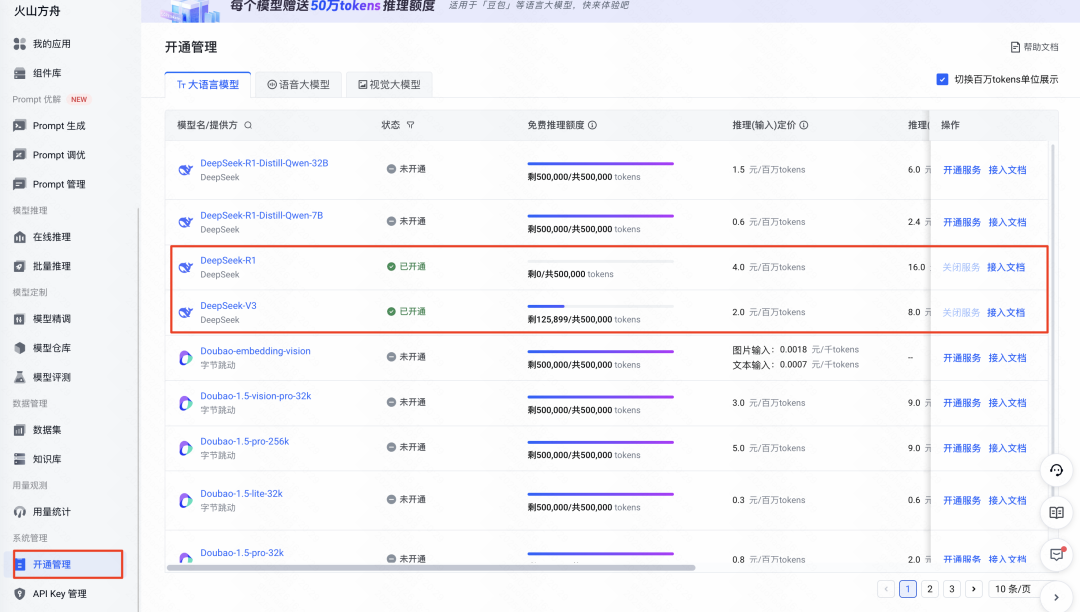Click the customer service headset icon
The height and width of the screenshot is (612, 1080).
click(1057, 470)
